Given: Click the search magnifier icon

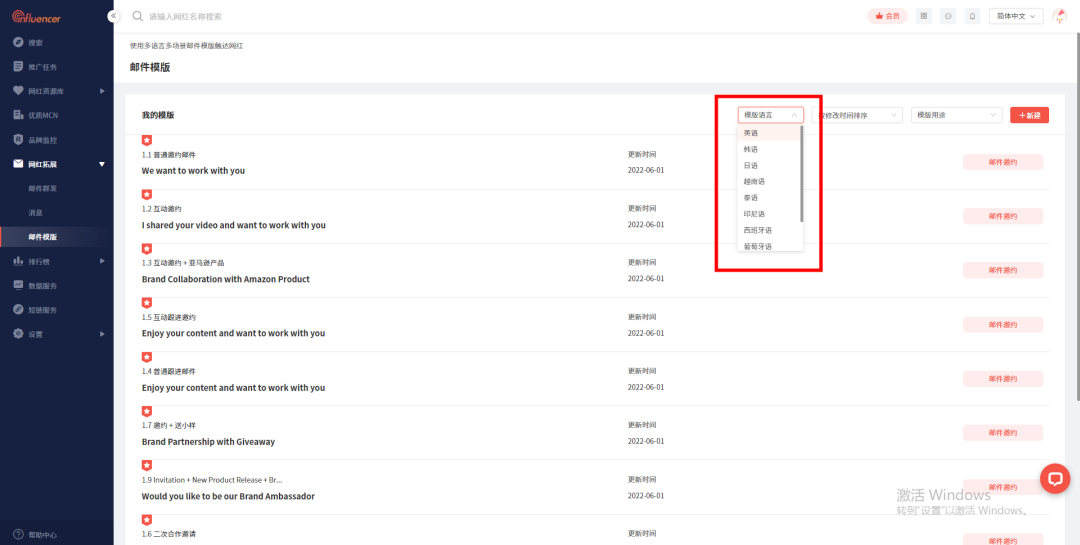Looking at the screenshot, I should point(138,16).
